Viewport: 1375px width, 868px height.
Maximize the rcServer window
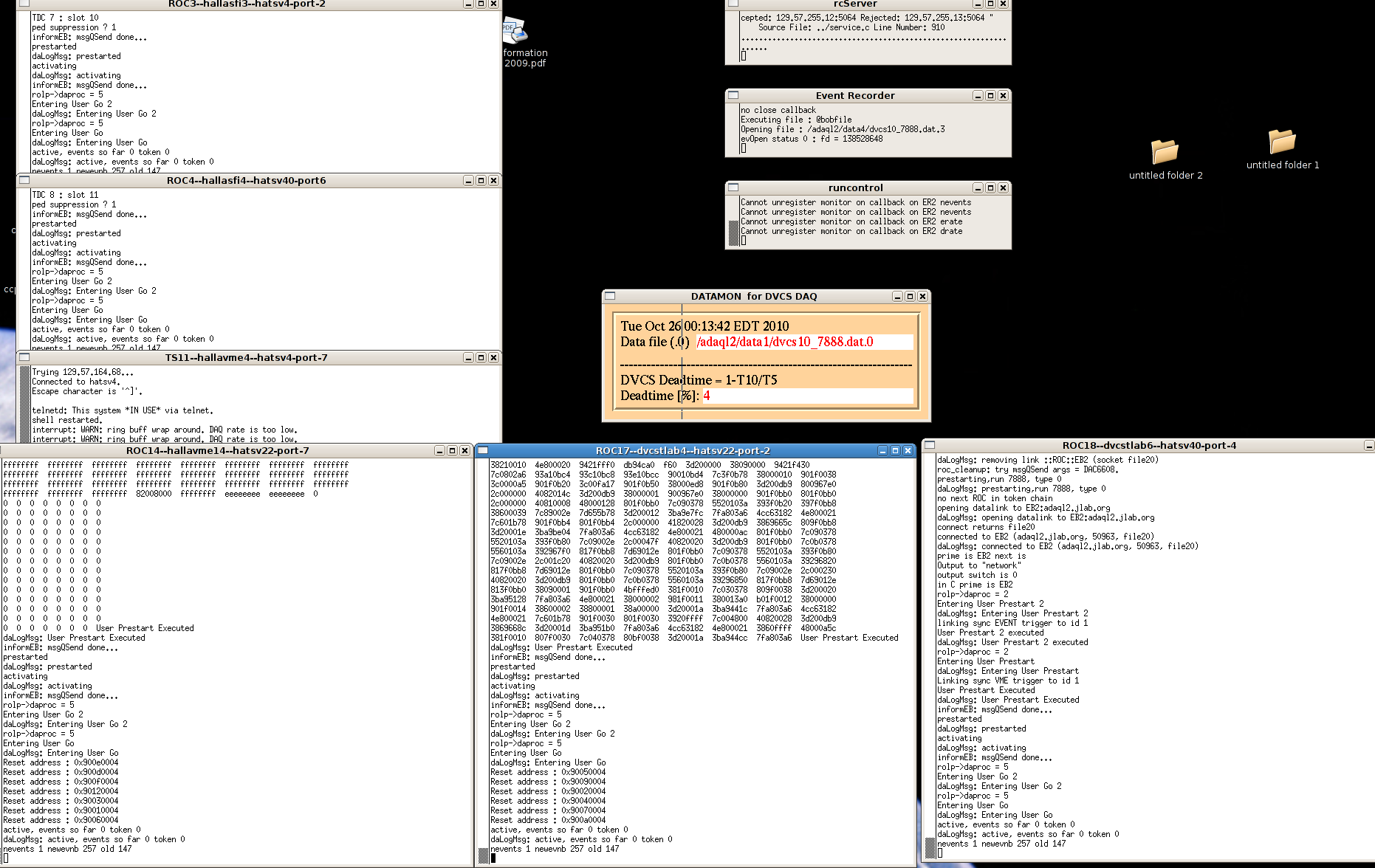[990, 3]
